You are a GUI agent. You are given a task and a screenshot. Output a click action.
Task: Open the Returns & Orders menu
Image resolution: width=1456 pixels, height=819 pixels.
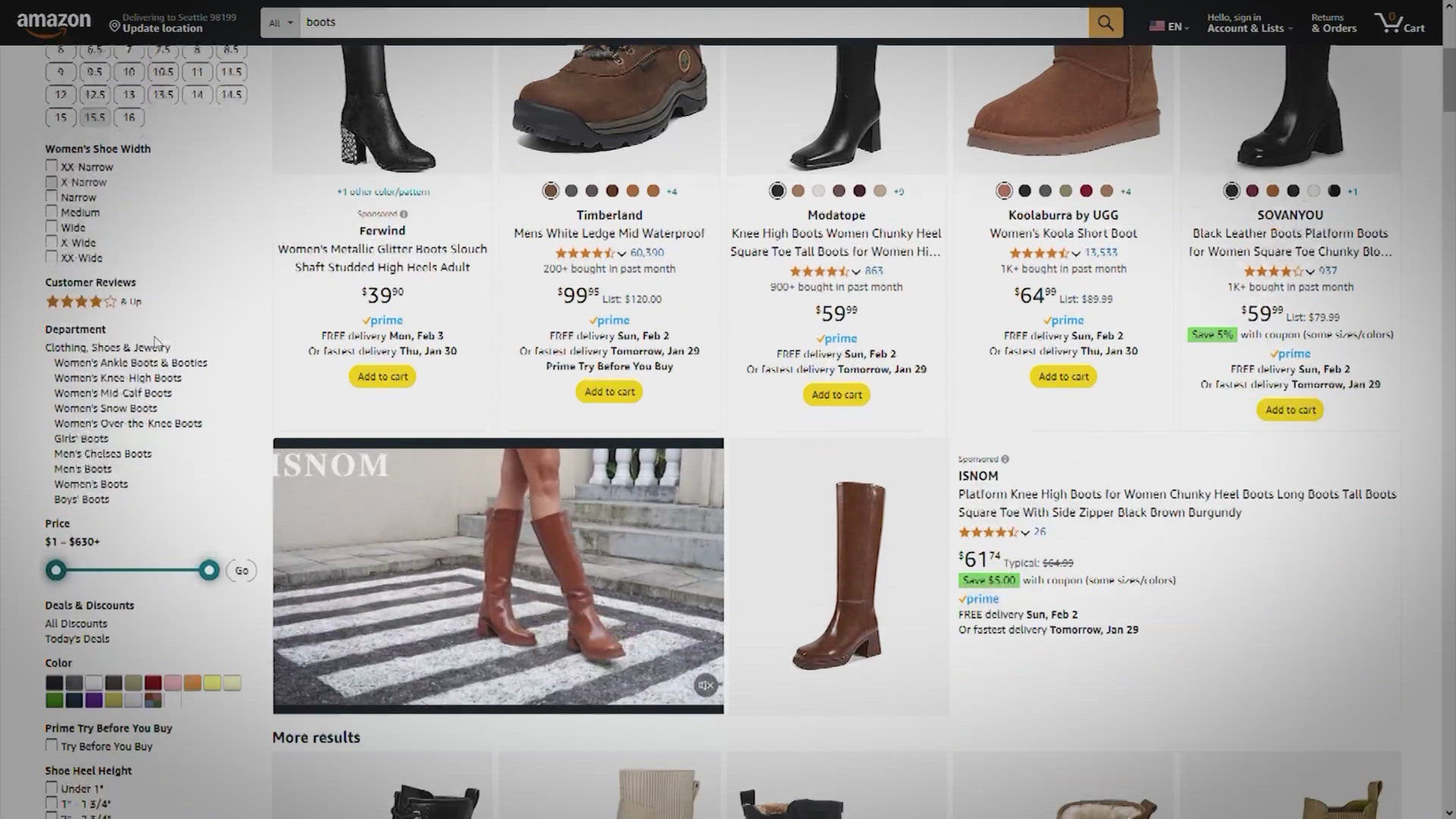click(x=1334, y=23)
